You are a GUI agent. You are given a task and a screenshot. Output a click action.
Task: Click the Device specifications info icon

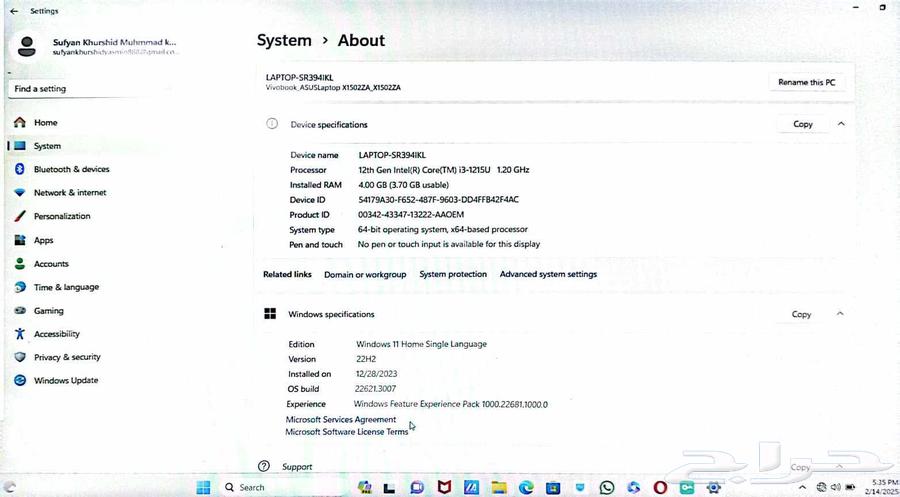pyautogui.click(x=272, y=124)
